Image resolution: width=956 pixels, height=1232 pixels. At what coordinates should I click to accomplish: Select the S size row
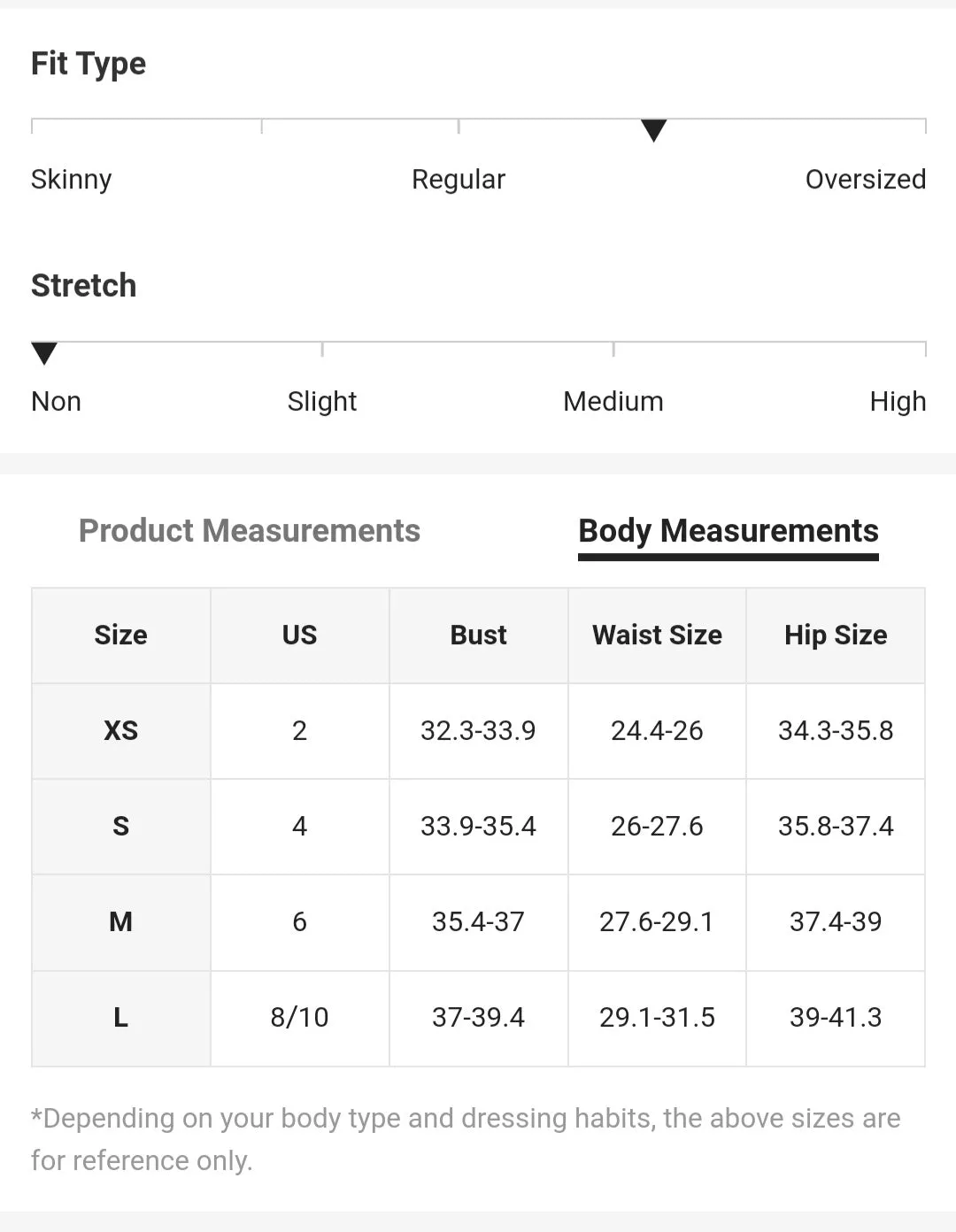click(x=478, y=827)
